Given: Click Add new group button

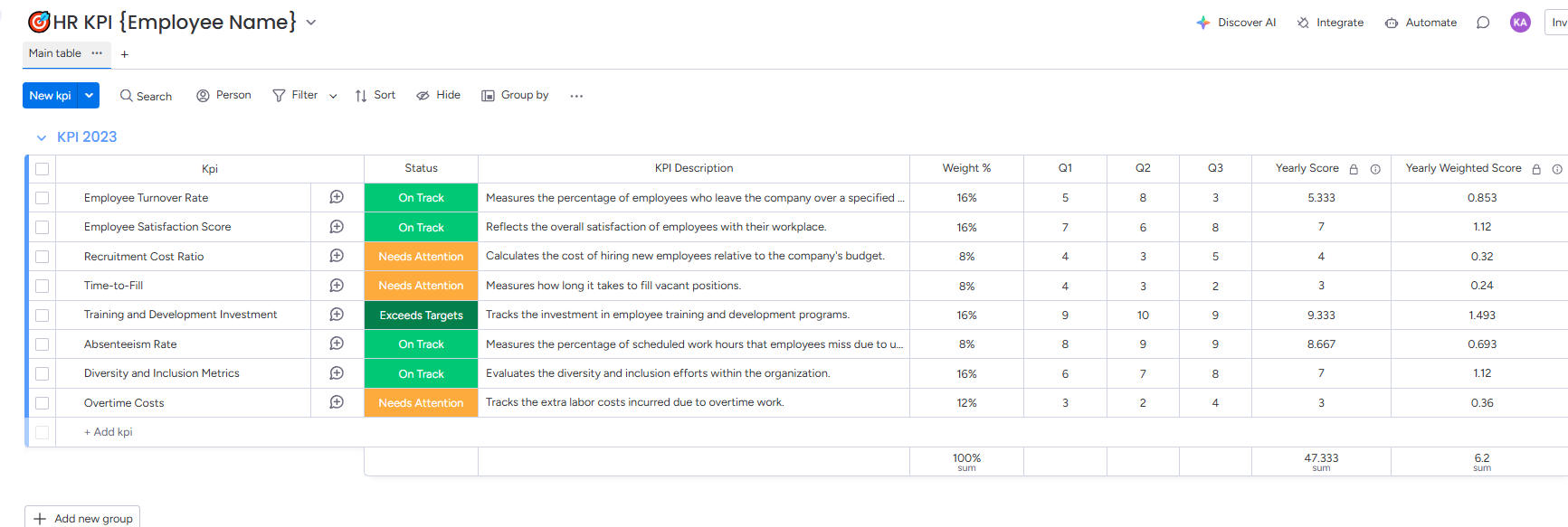Looking at the screenshot, I should pos(82,518).
